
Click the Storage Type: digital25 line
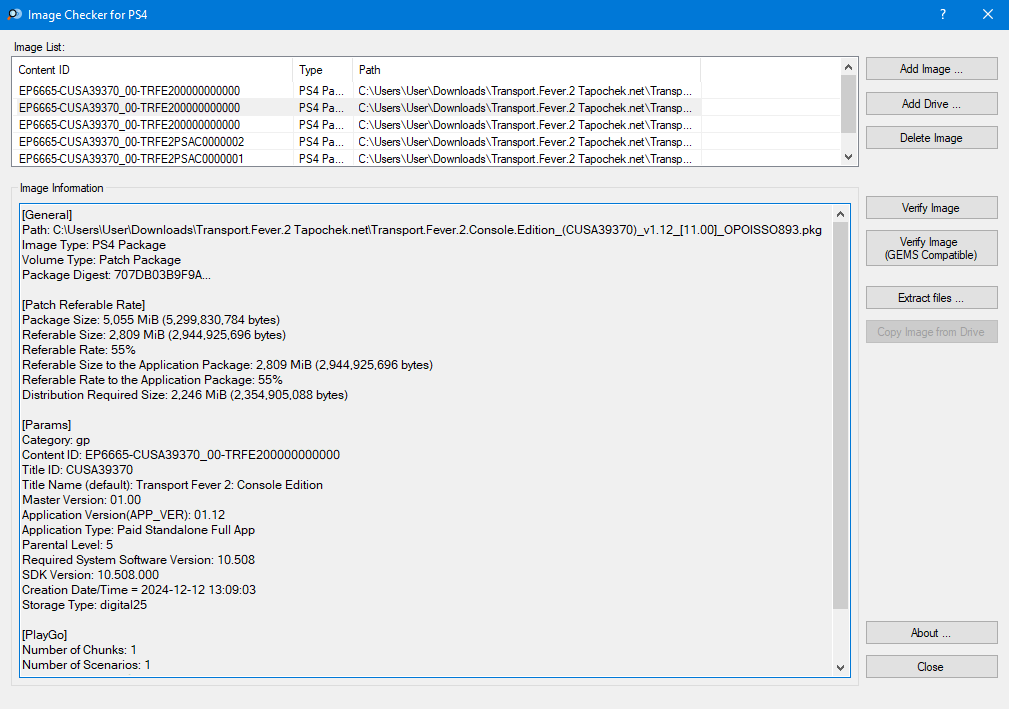(84, 605)
